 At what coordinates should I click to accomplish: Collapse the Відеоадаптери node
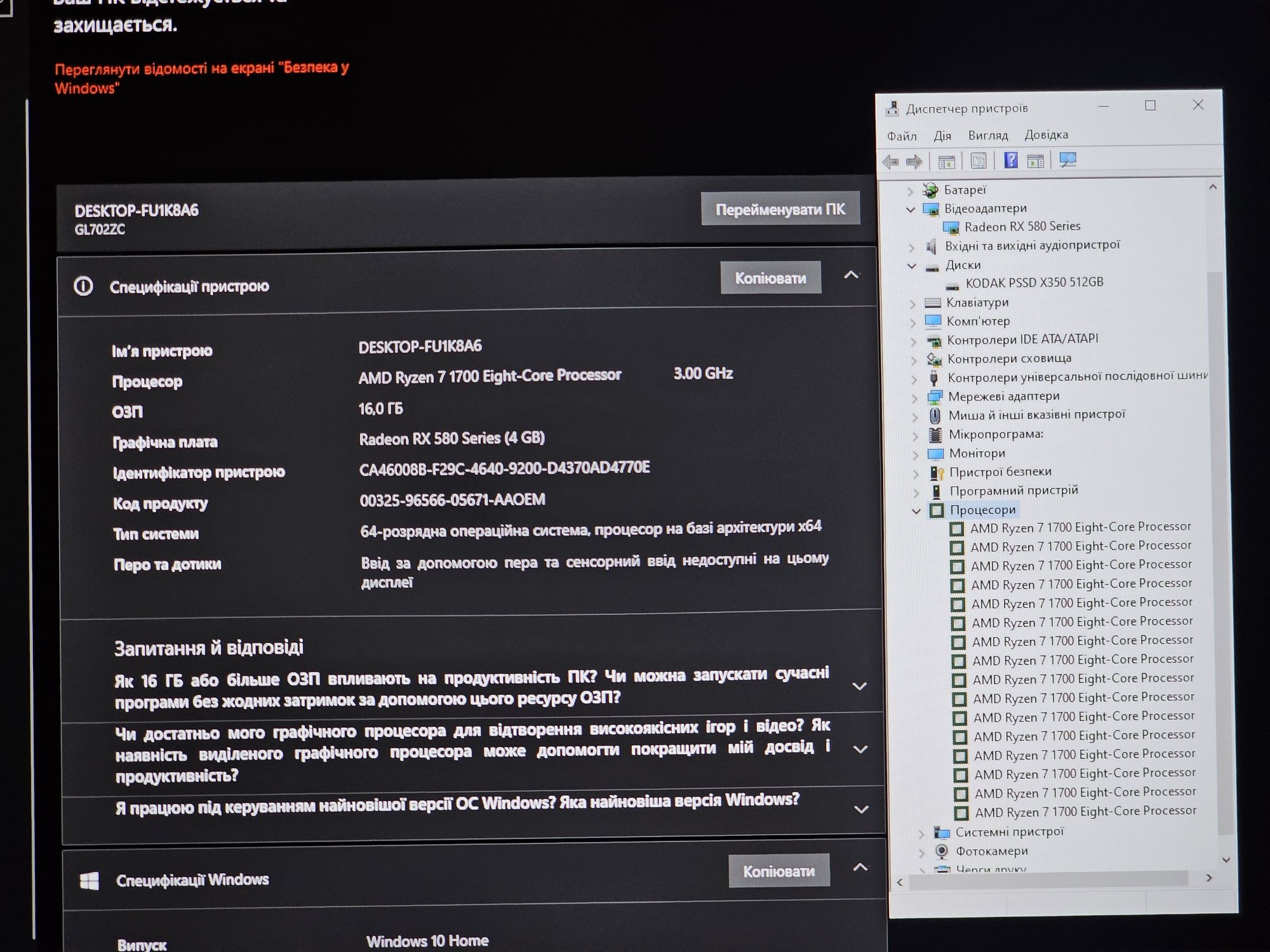[x=911, y=209]
